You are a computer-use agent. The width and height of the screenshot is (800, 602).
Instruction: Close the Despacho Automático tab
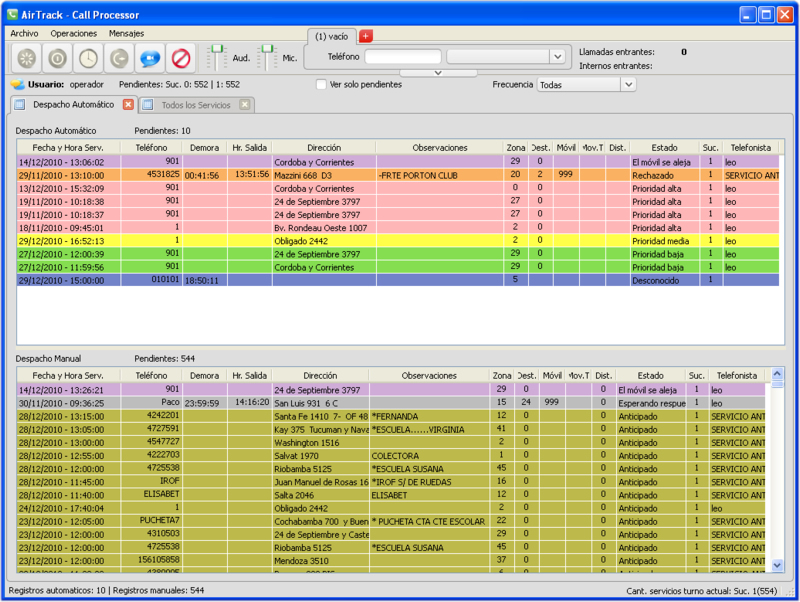point(128,105)
